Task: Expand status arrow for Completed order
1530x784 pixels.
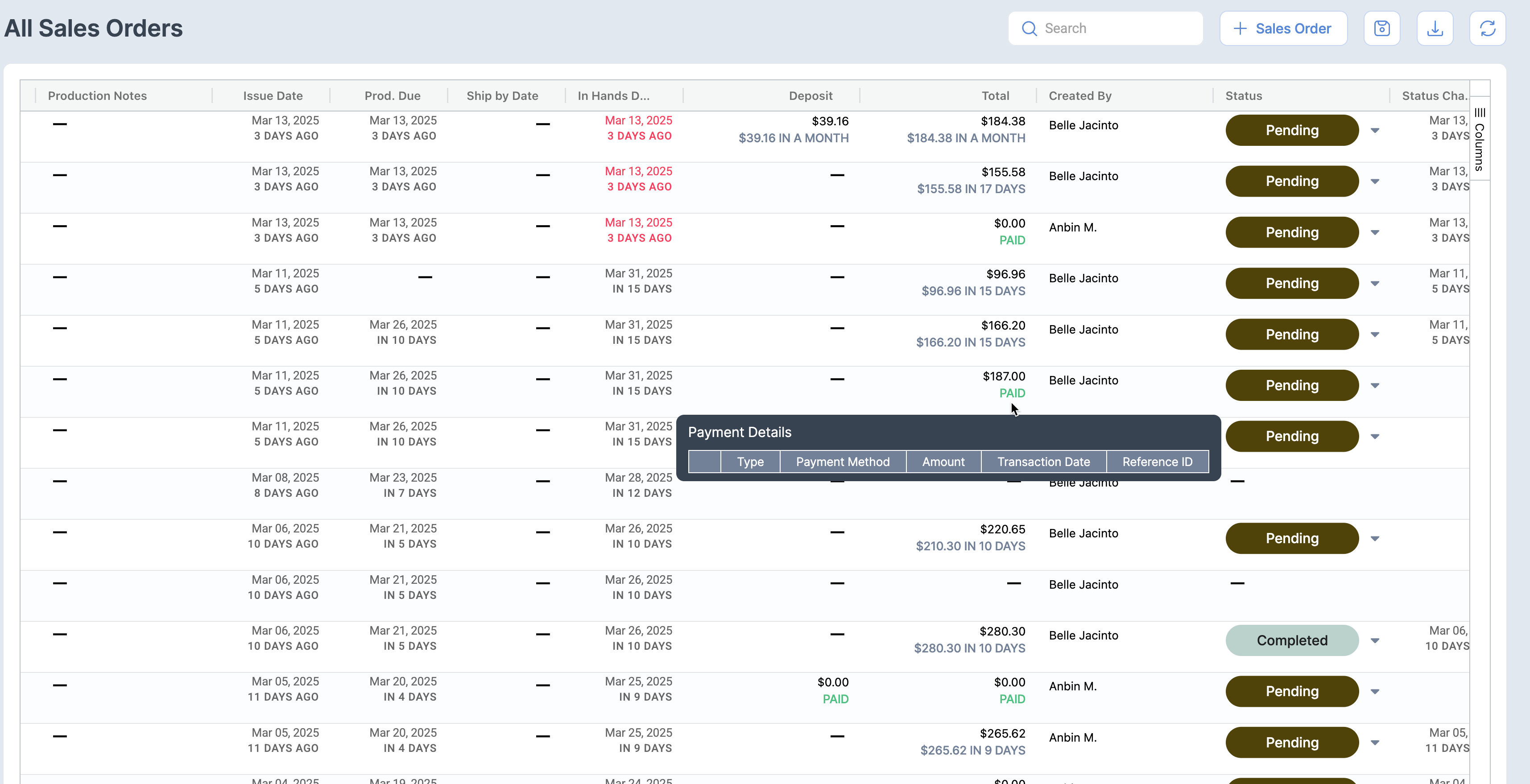Action: pos(1375,641)
